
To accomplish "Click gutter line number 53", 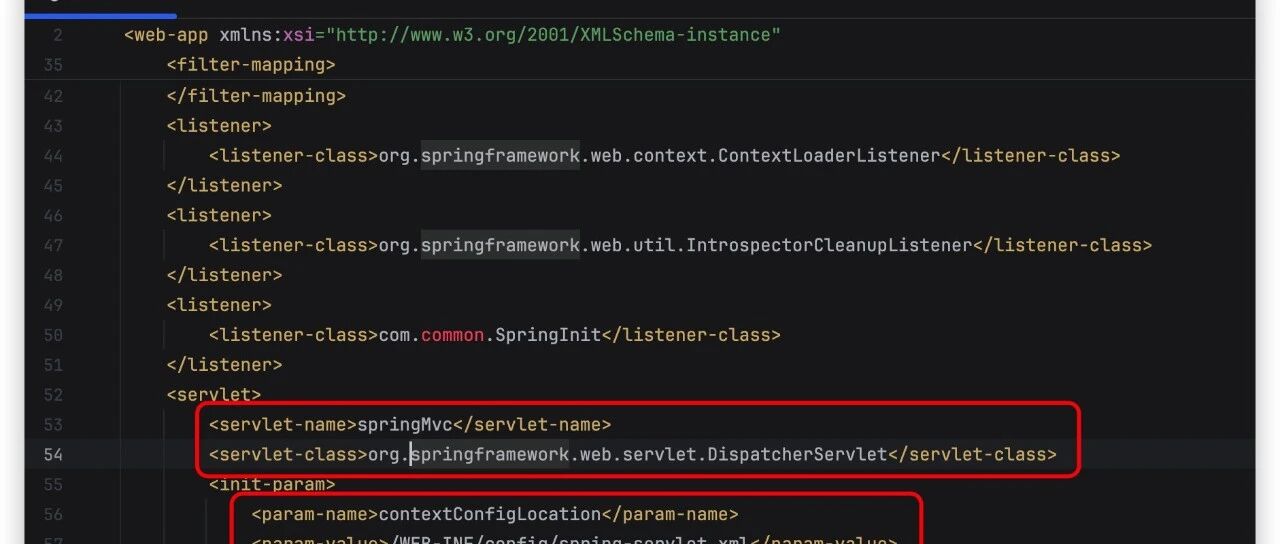I will click(52, 425).
